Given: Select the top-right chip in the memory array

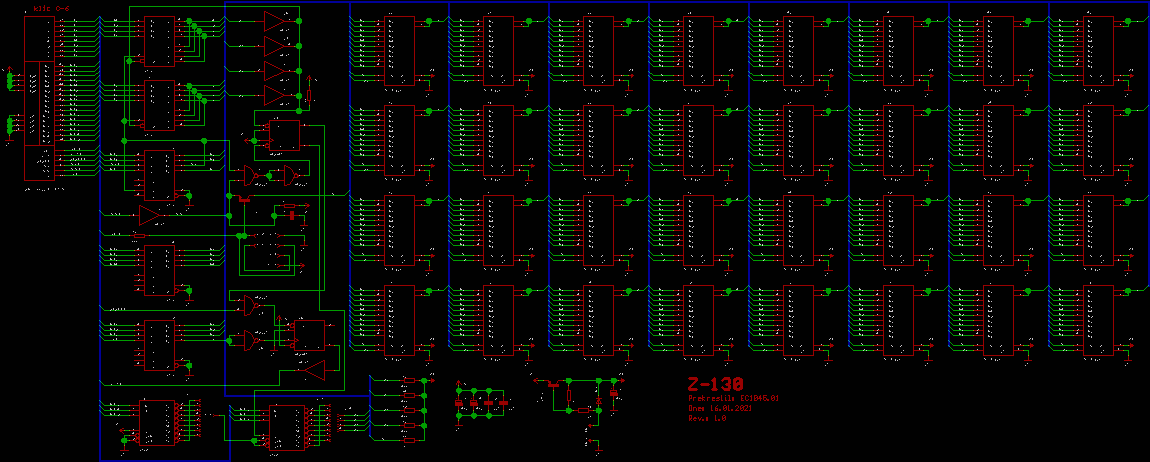Looking at the screenshot, I should (1099, 50).
